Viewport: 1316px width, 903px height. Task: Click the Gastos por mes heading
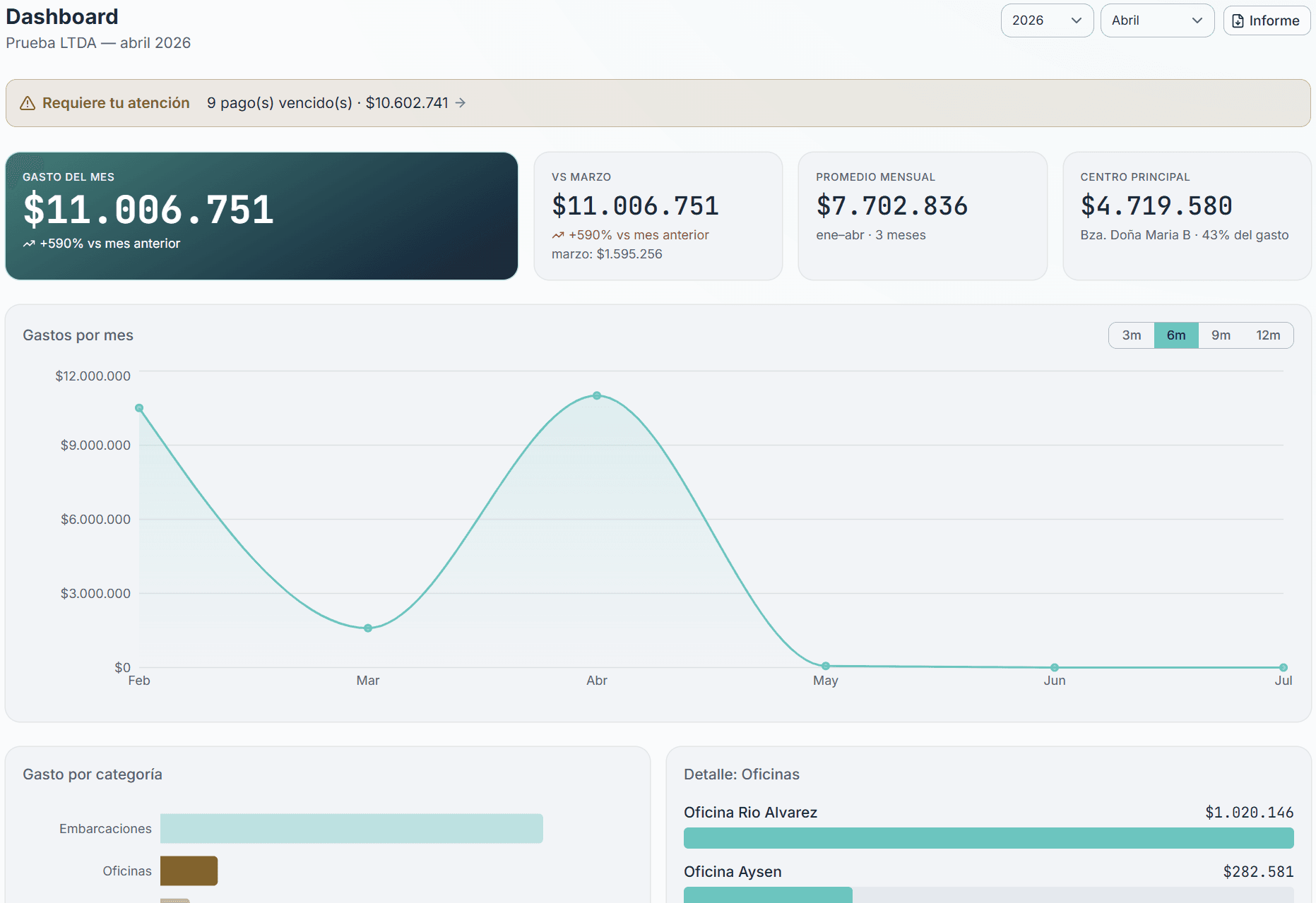tap(78, 335)
